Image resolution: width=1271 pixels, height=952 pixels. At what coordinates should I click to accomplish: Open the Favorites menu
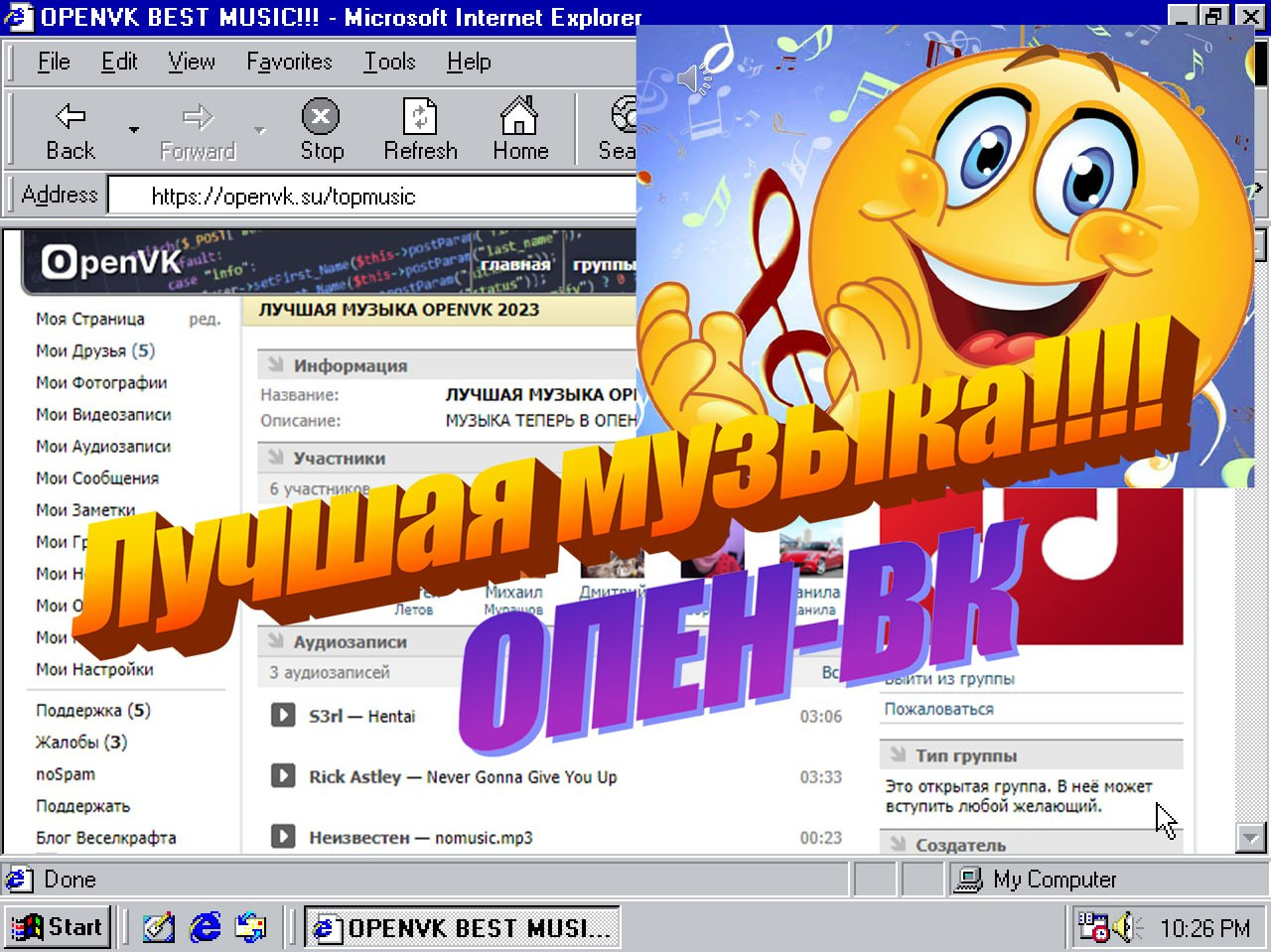click(x=289, y=62)
